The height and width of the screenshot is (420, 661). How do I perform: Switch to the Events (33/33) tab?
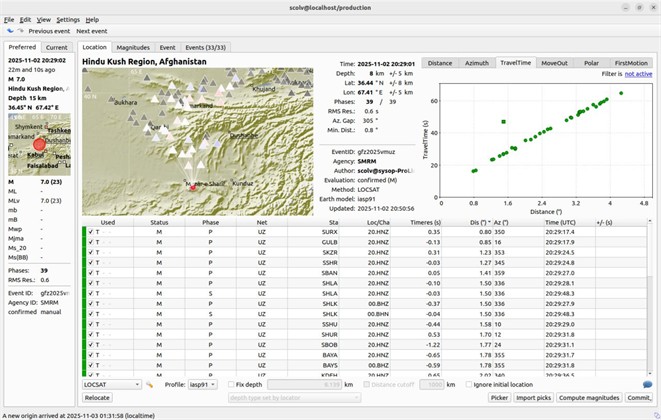206,48
